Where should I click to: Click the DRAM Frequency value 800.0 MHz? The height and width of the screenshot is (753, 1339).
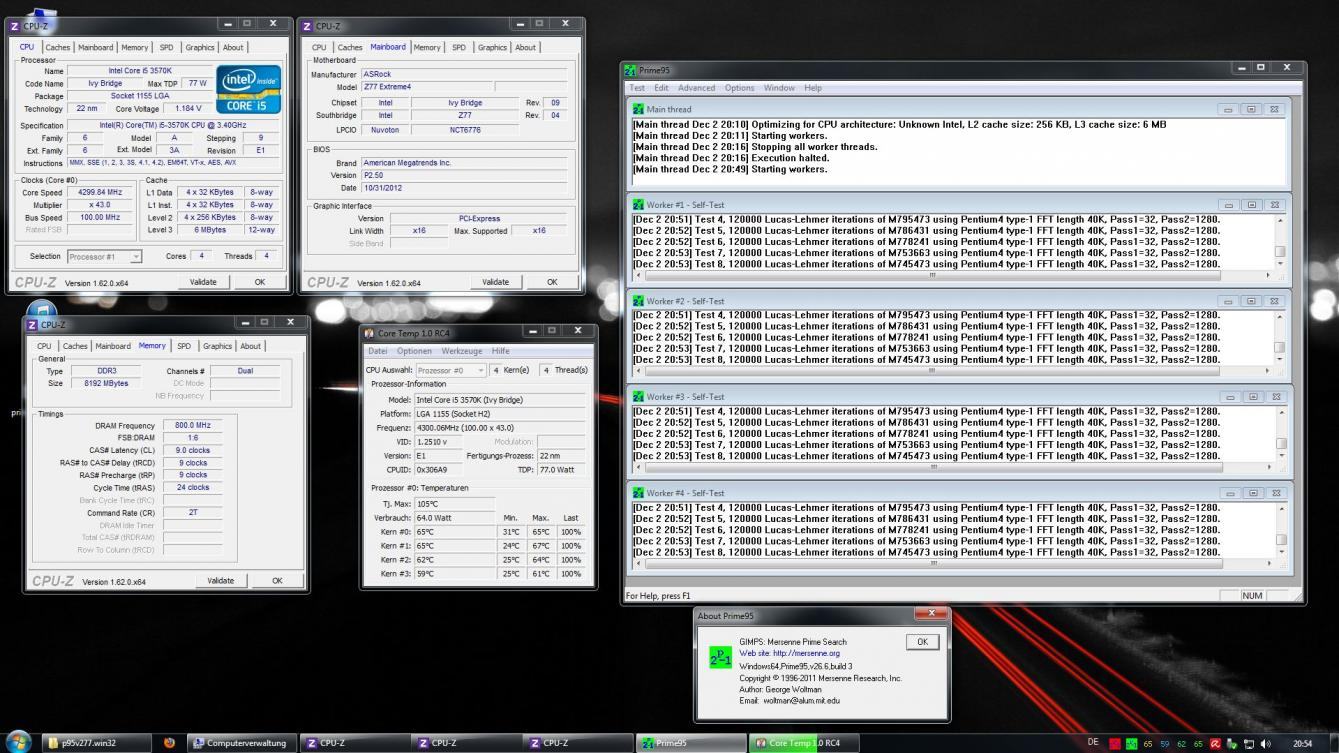coord(192,425)
